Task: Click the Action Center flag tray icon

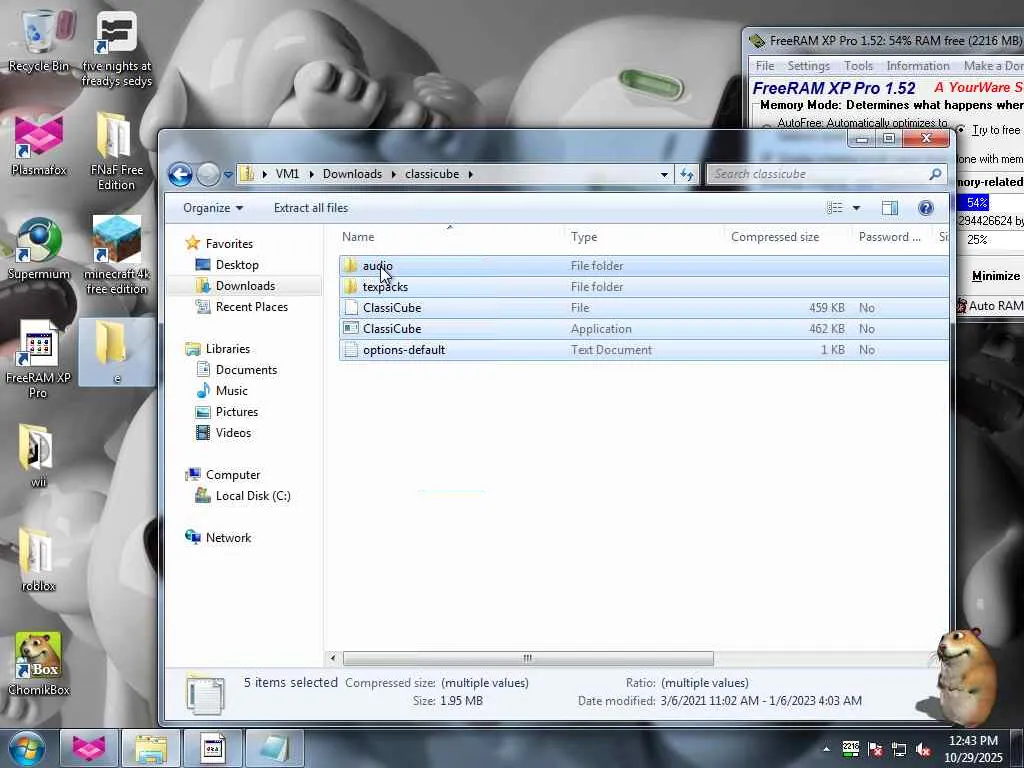Action: [x=874, y=749]
